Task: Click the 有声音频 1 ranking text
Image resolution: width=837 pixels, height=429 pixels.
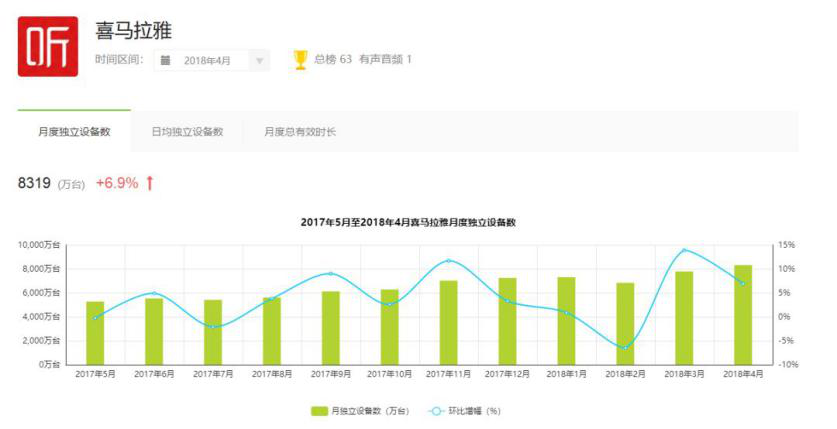Action: coord(385,59)
